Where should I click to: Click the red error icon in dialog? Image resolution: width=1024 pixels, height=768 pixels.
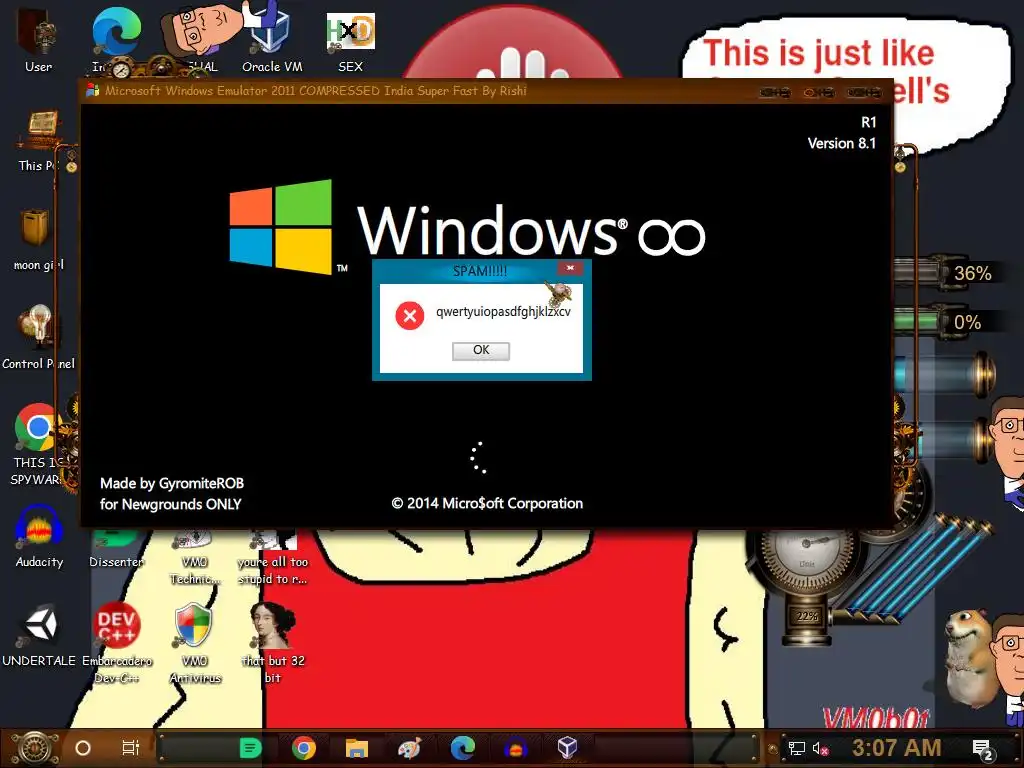(410, 316)
